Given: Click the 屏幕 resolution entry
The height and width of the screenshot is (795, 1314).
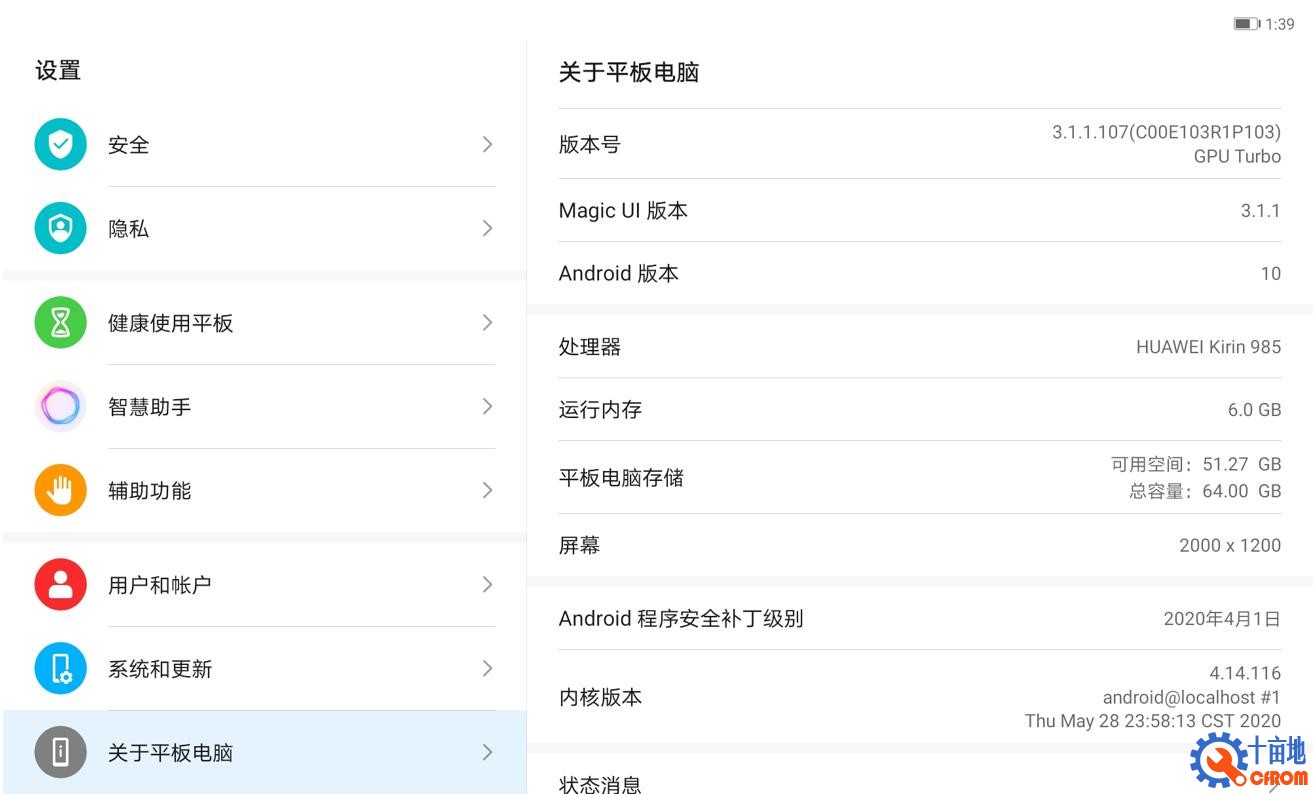Looking at the screenshot, I should point(900,545).
